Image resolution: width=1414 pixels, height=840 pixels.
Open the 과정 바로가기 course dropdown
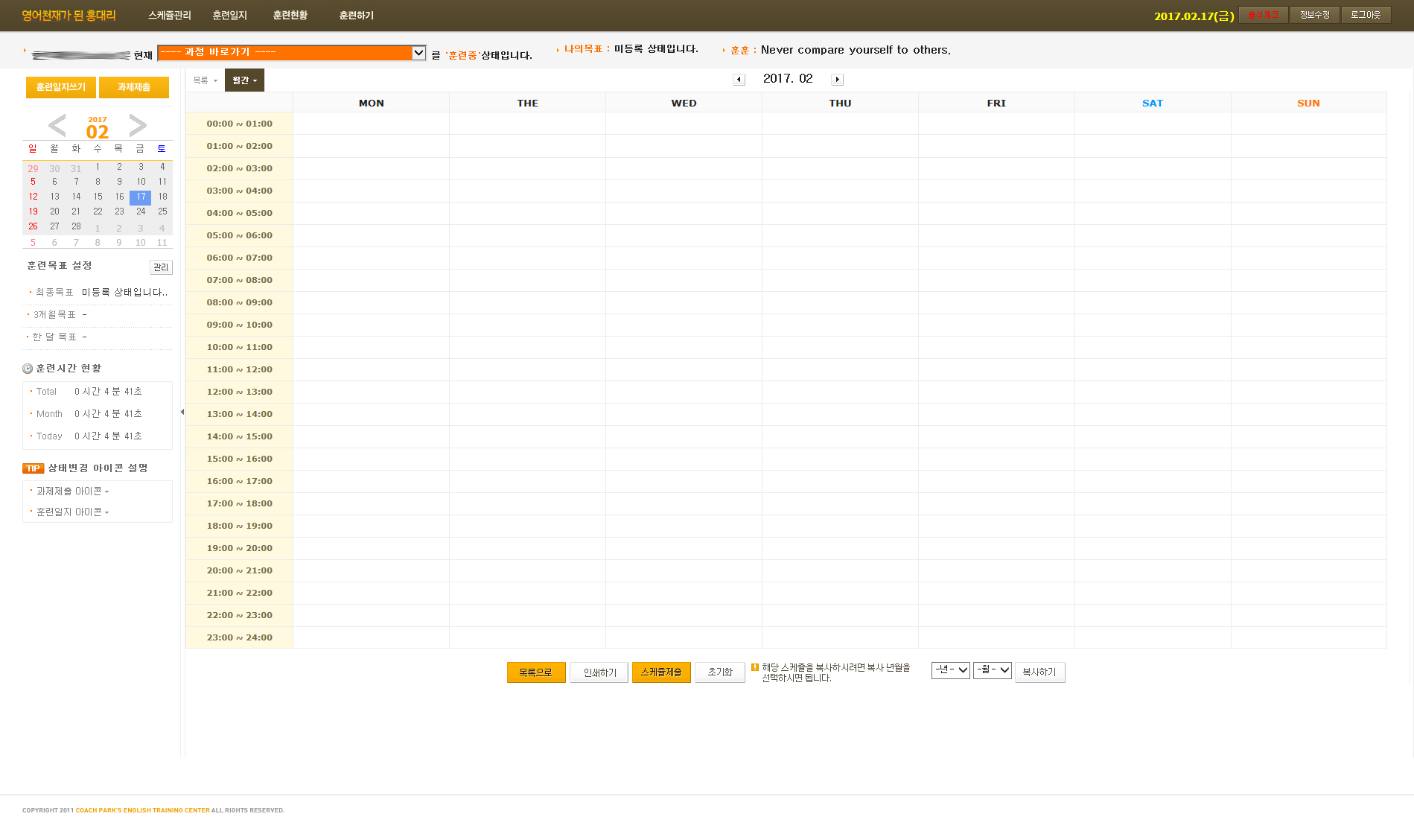pyautogui.click(x=291, y=53)
